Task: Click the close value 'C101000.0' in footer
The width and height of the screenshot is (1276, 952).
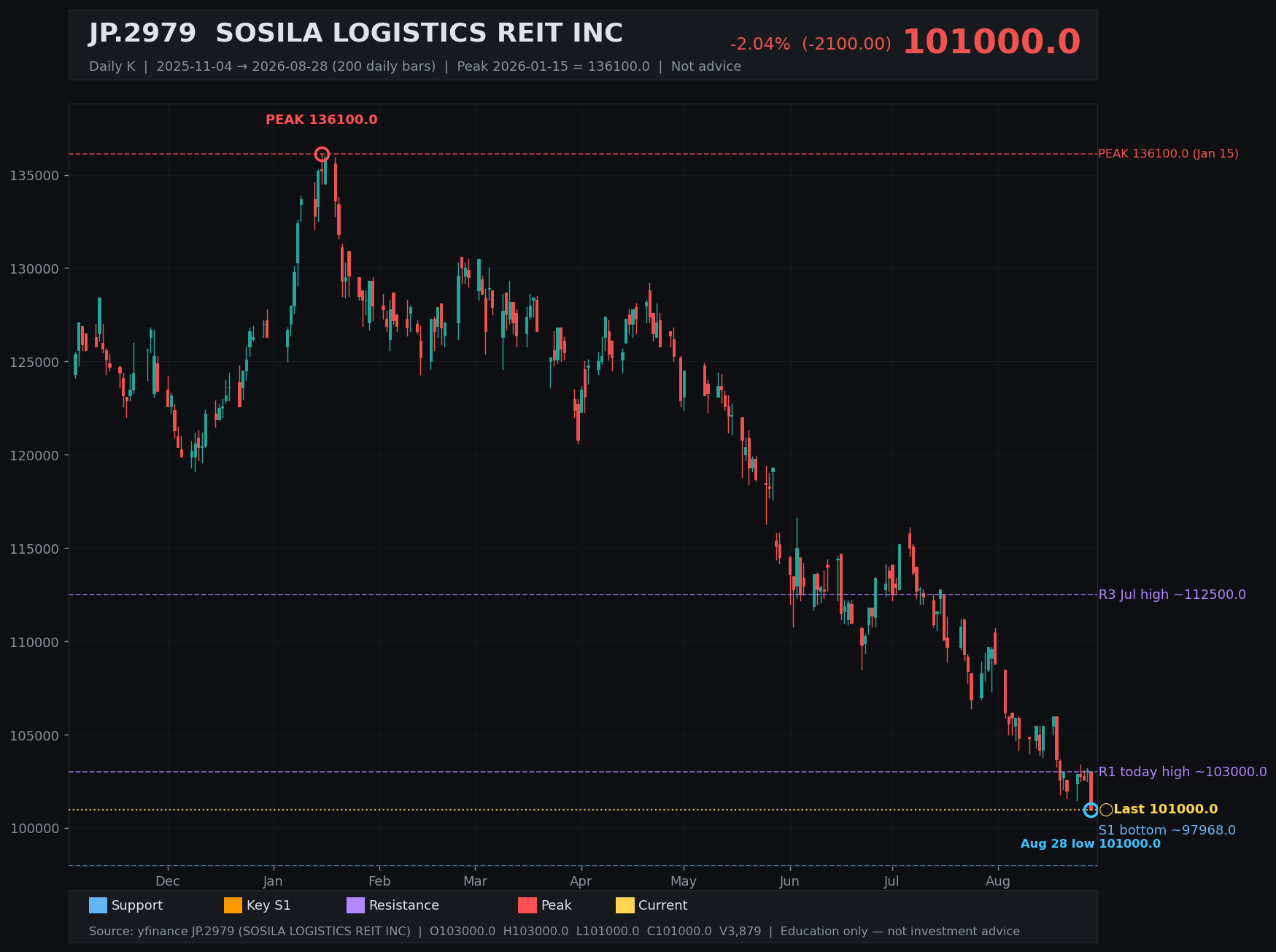Action: coord(679,932)
